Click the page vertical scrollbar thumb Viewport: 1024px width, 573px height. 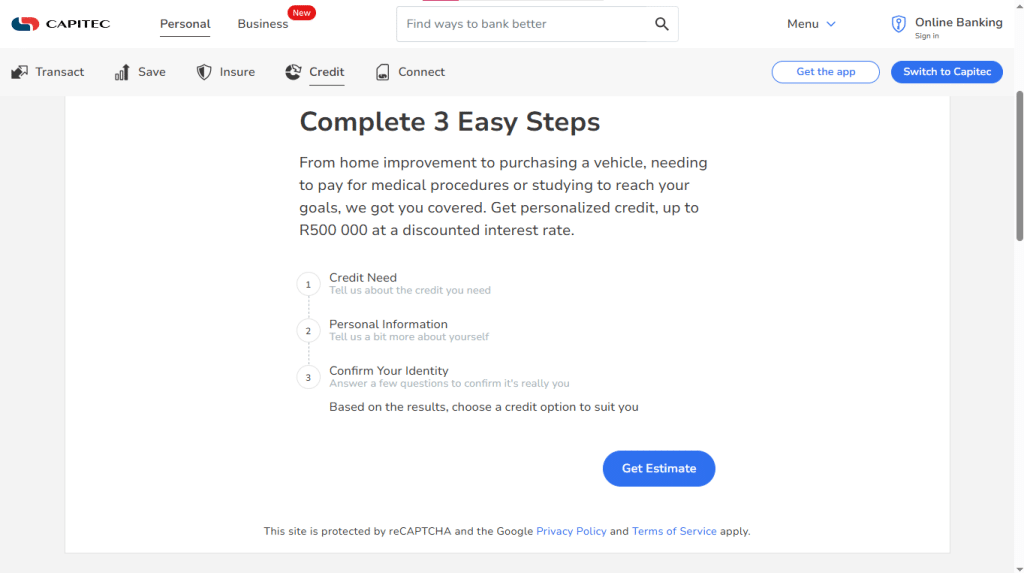(x=1019, y=167)
